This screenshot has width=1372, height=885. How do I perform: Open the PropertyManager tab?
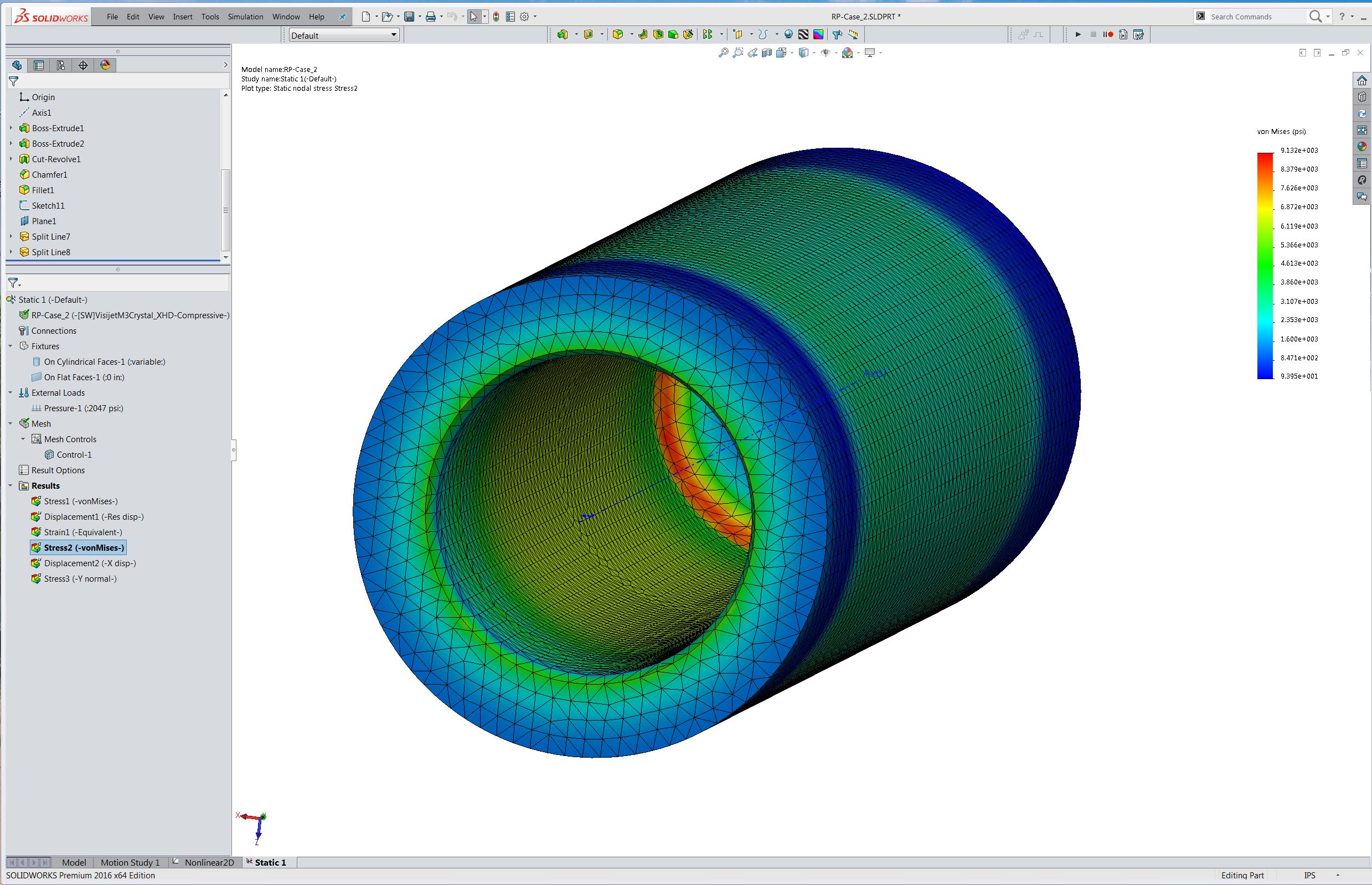39,65
